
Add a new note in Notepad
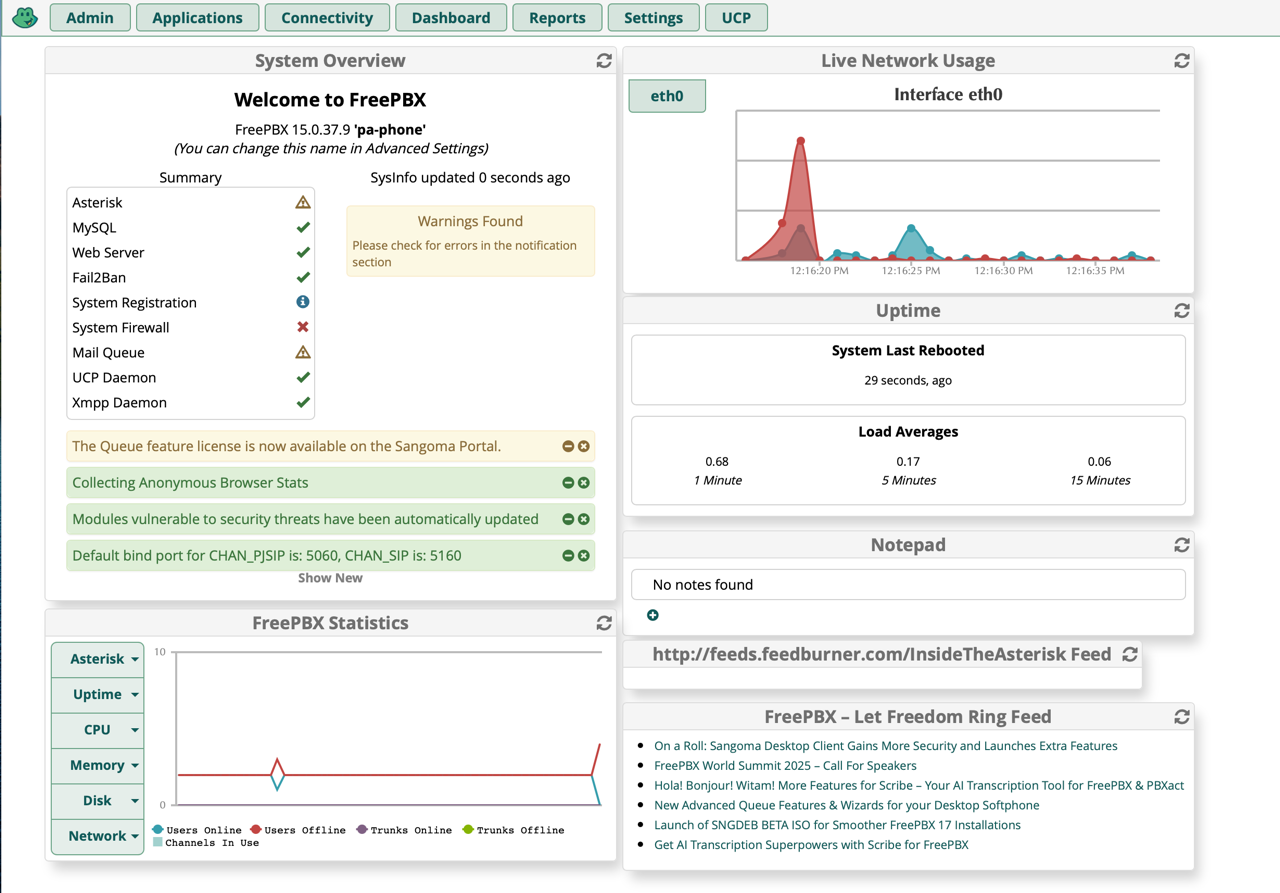click(653, 615)
